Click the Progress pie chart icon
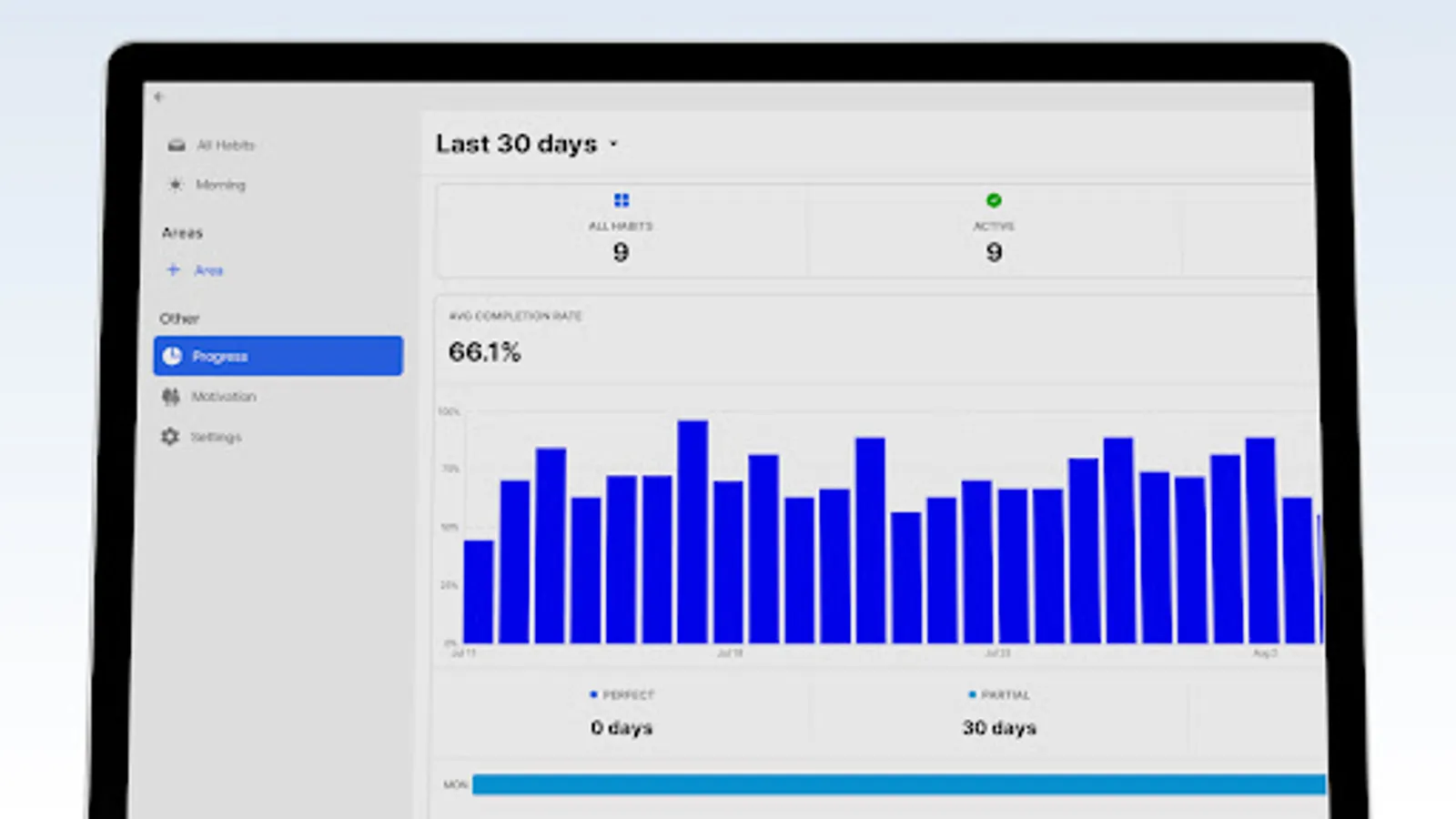The width and height of the screenshot is (1456, 819). [x=171, y=356]
